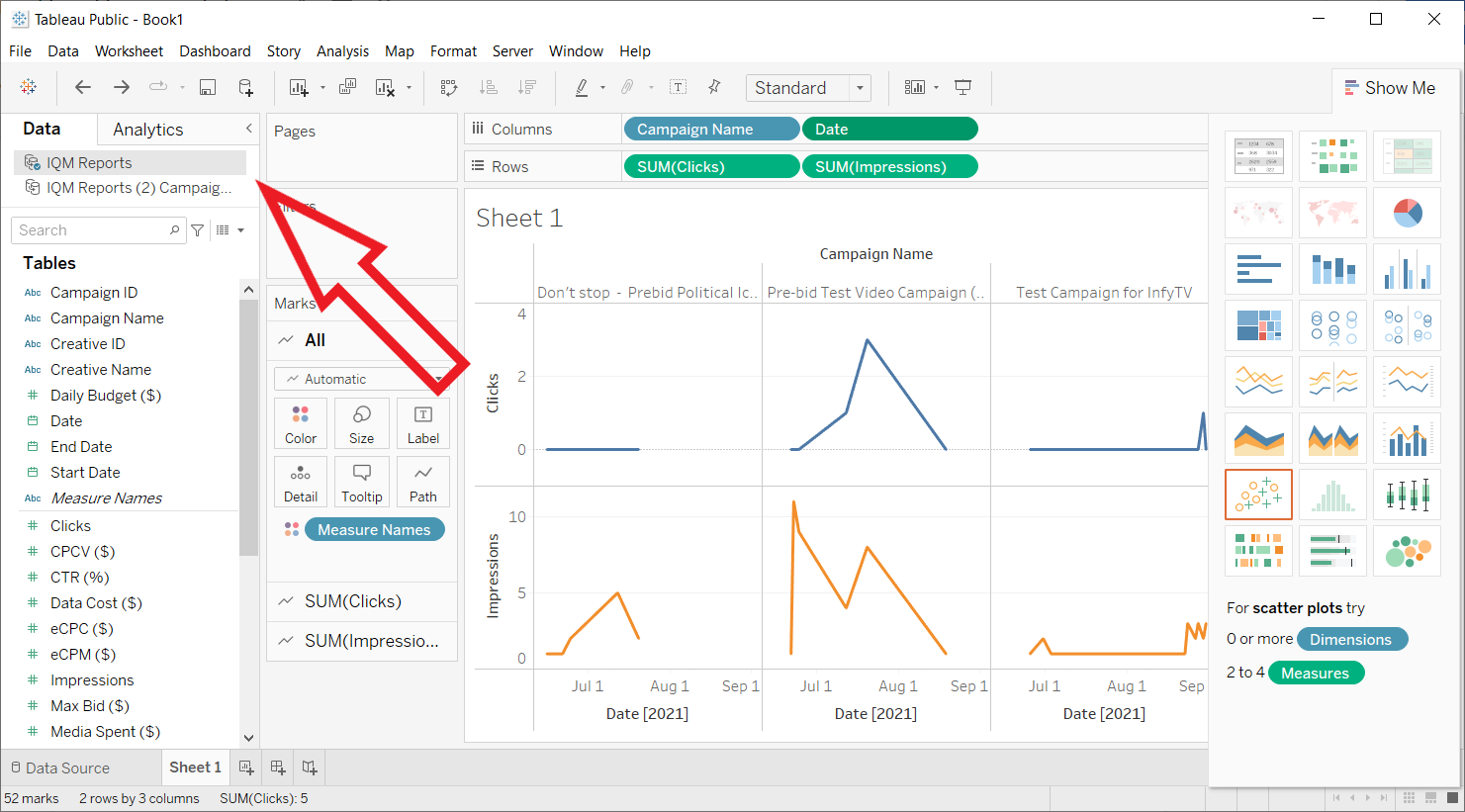Toggle mark labels with the T icon

[x=678, y=88]
